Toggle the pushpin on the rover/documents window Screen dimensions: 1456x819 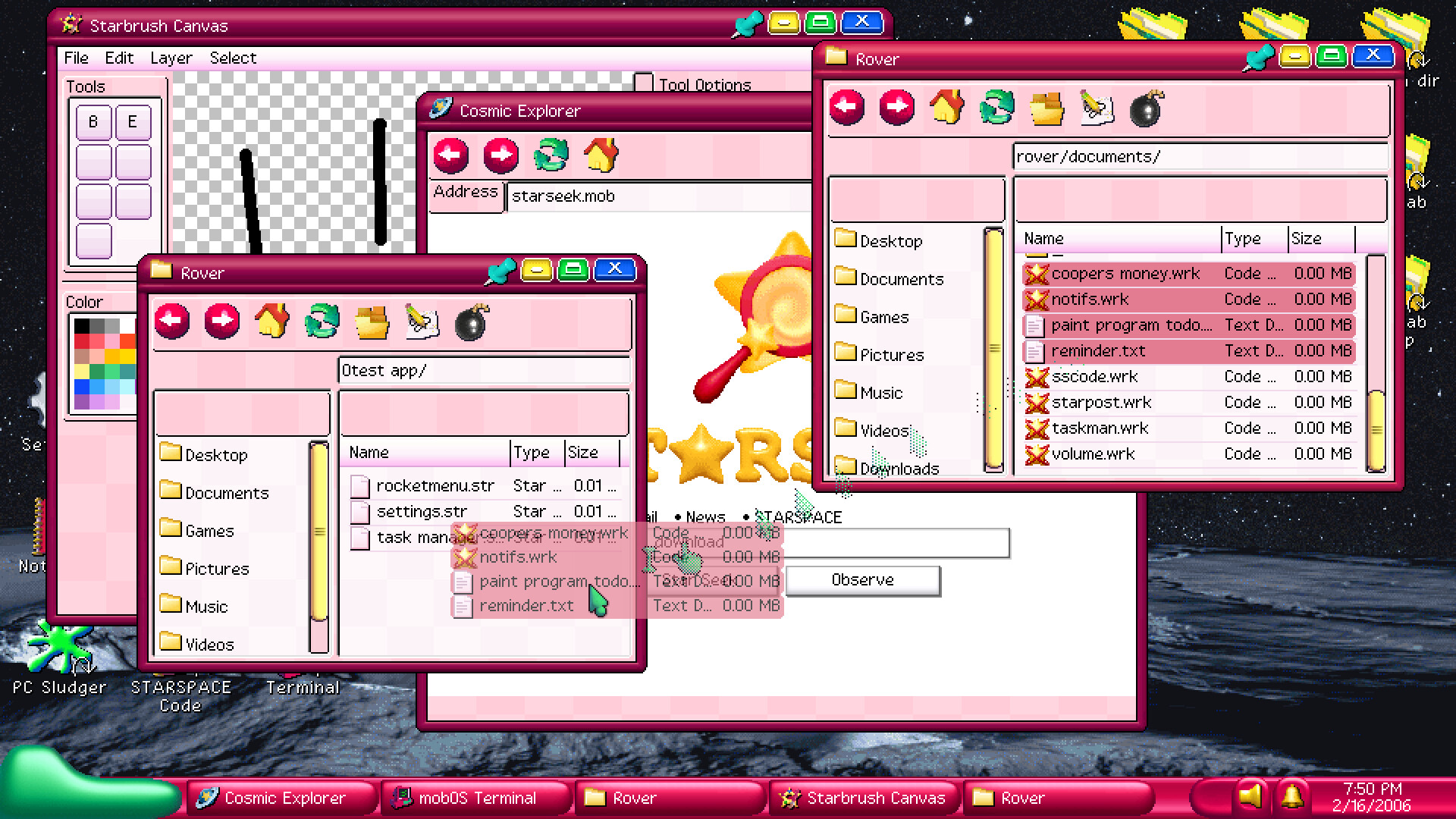coord(1258,55)
